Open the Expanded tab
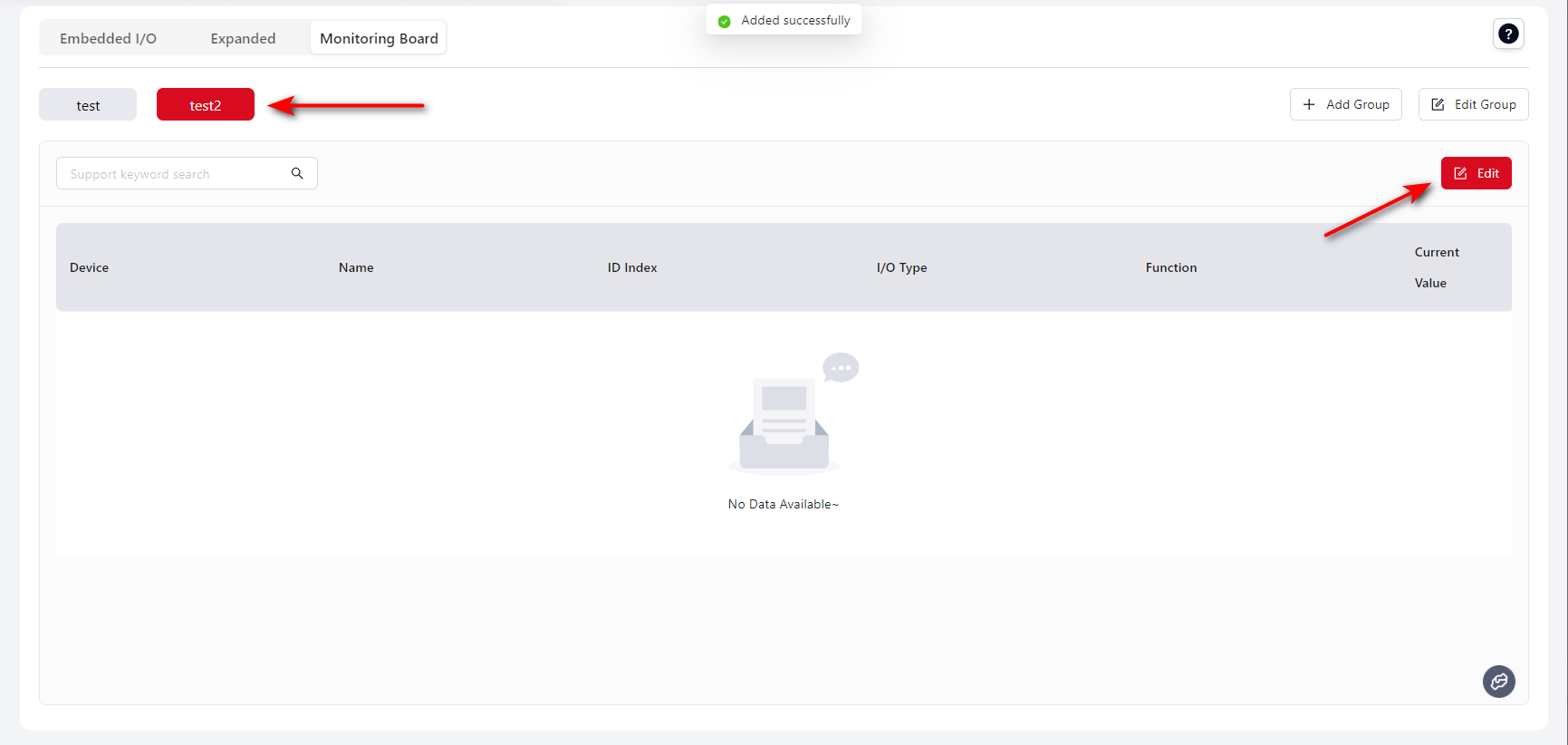Viewport: 1568px width, 745px height. coord(243,38)
